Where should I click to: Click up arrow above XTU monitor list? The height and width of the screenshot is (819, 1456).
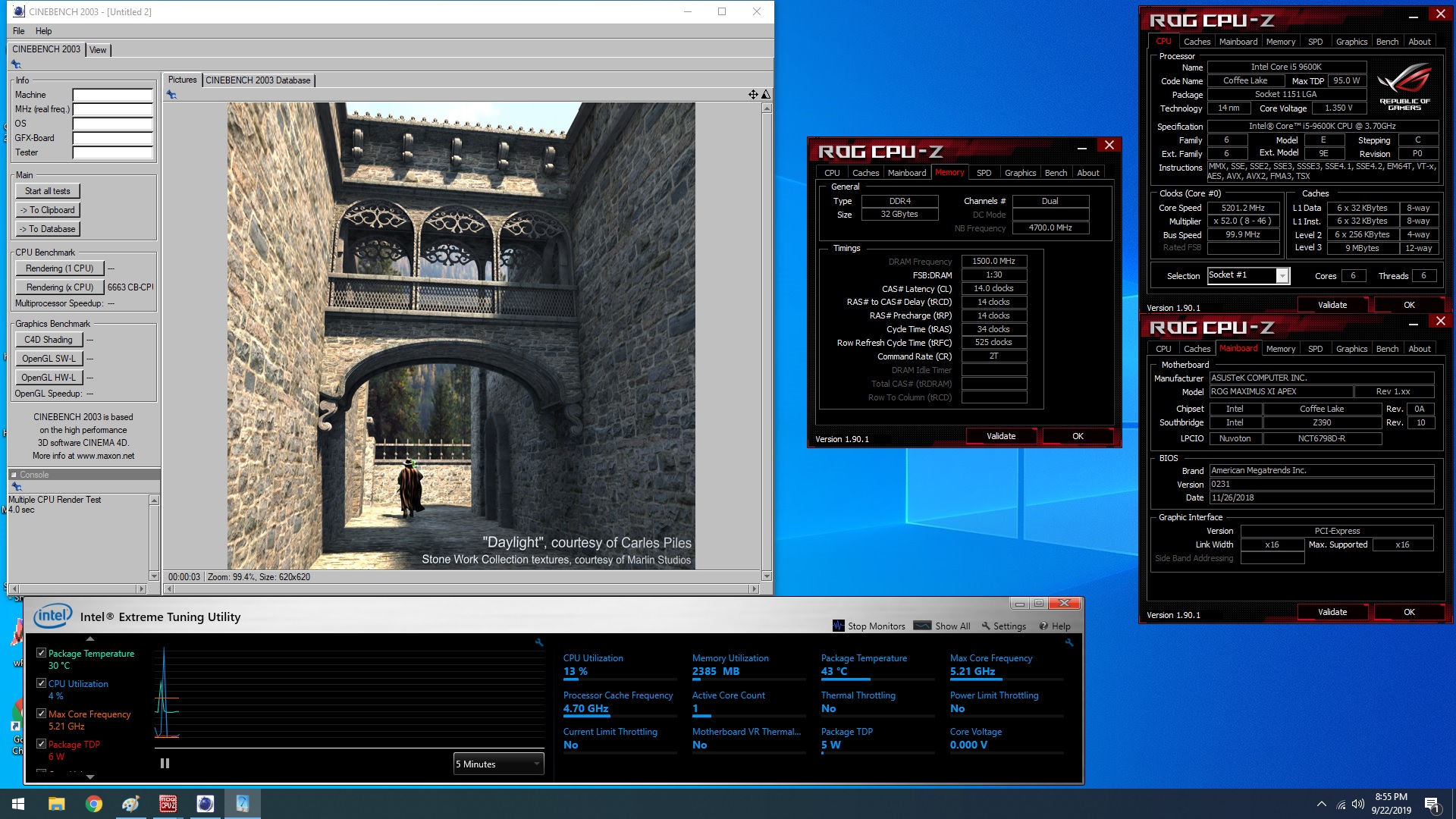[x=90, y=639]
